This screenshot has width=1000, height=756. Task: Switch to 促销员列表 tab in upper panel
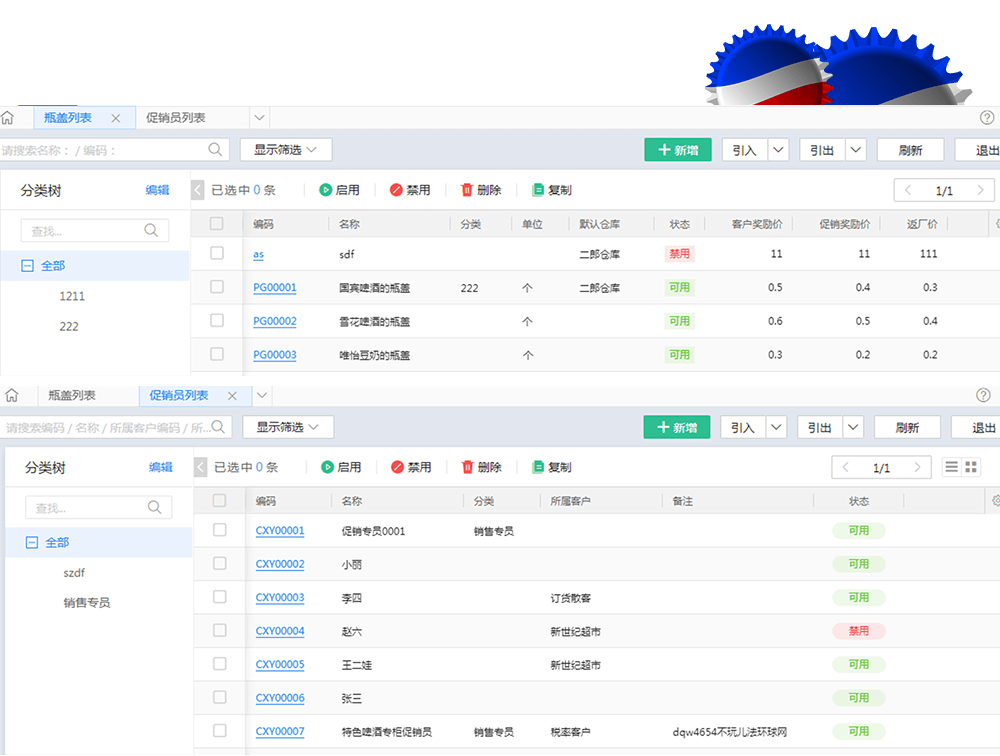coord(176,118)
